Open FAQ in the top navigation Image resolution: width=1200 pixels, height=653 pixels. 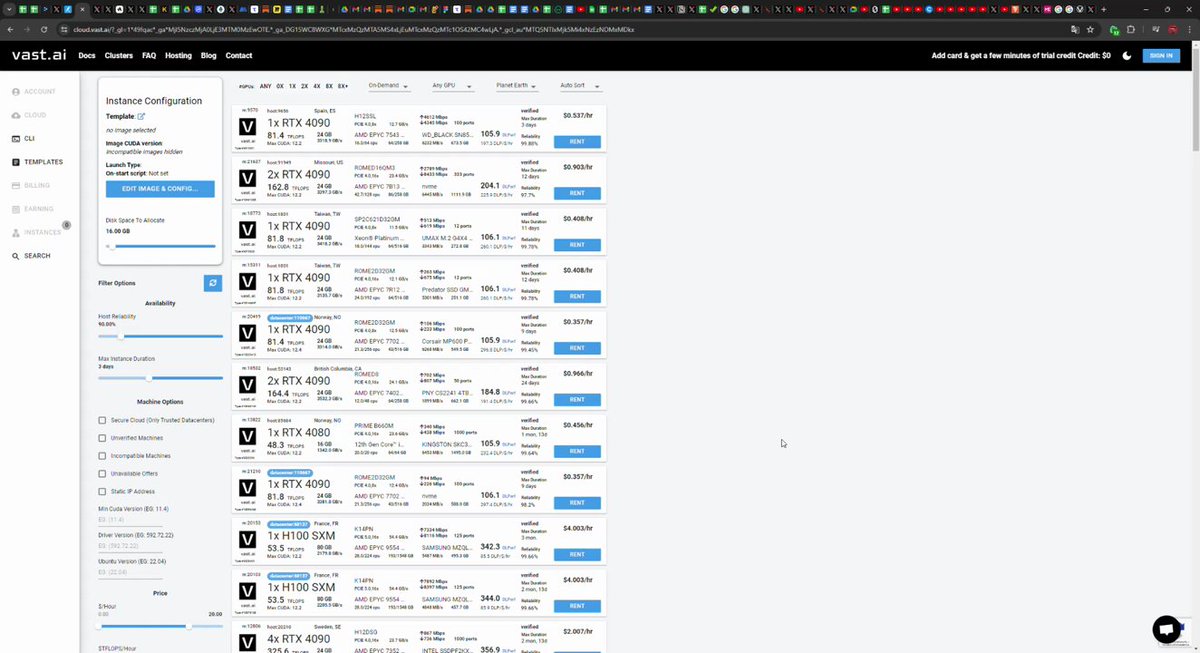click(149, 56)
